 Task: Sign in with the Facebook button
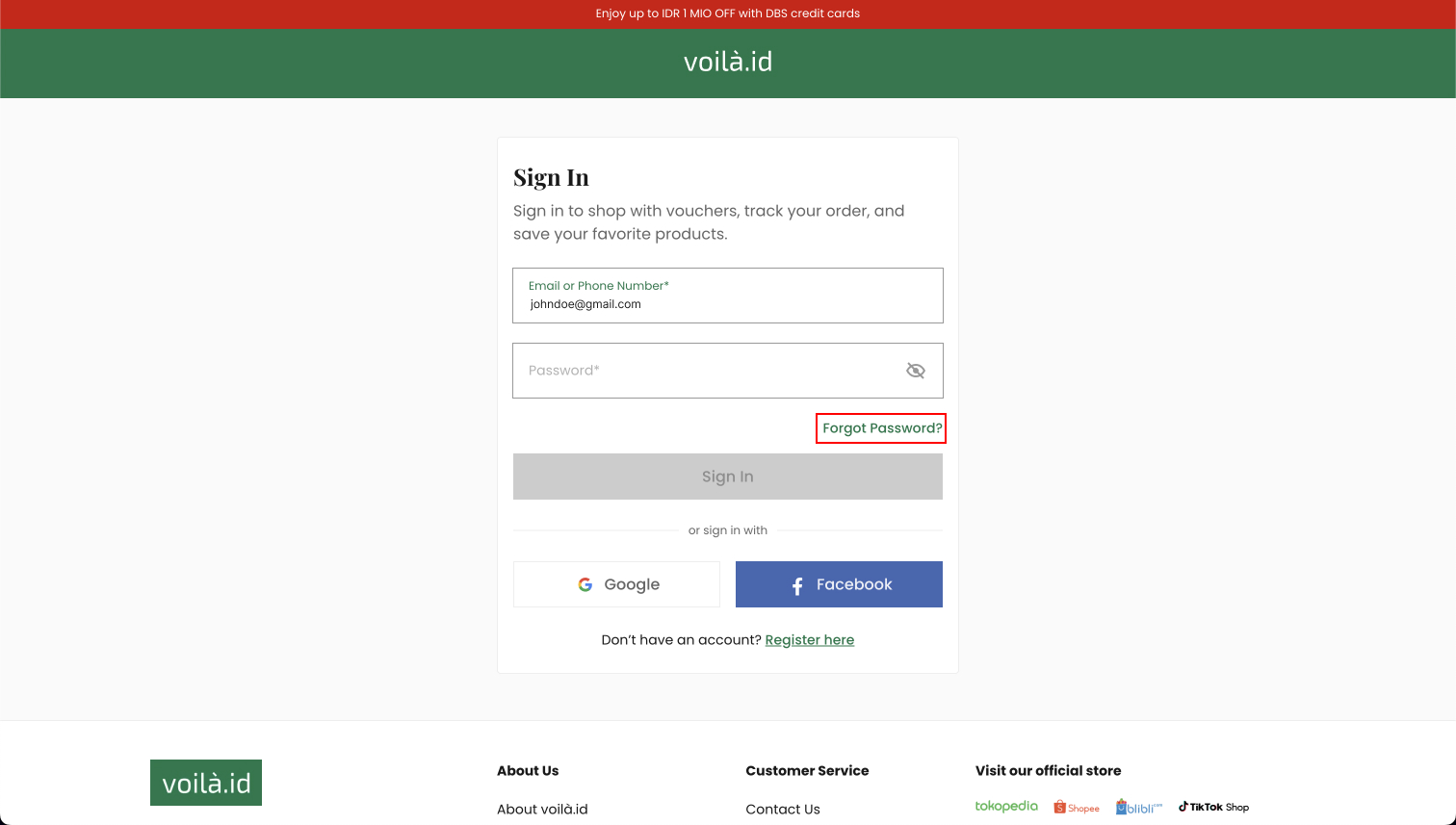(839, 584)
